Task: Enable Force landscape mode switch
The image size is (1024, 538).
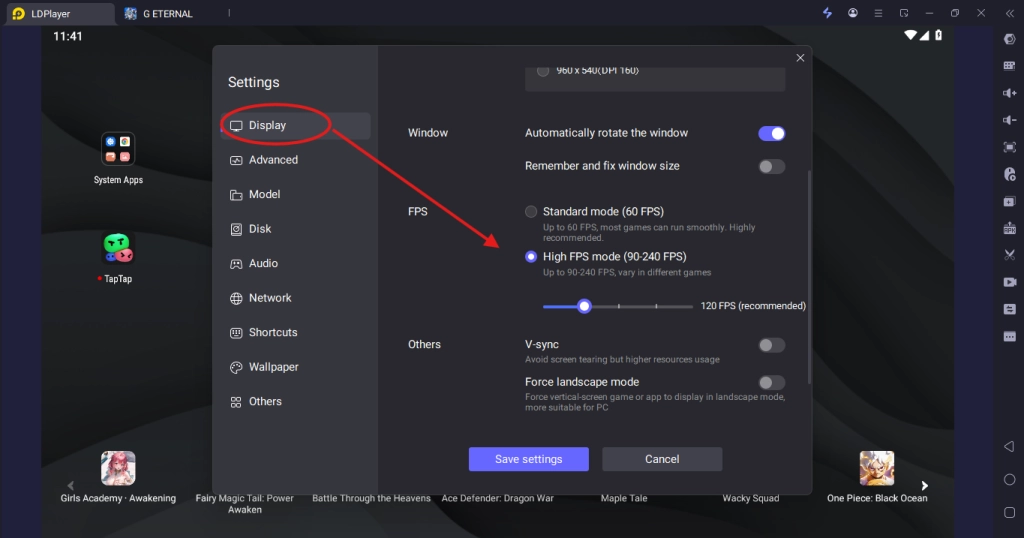Action: tap(771, 382)
